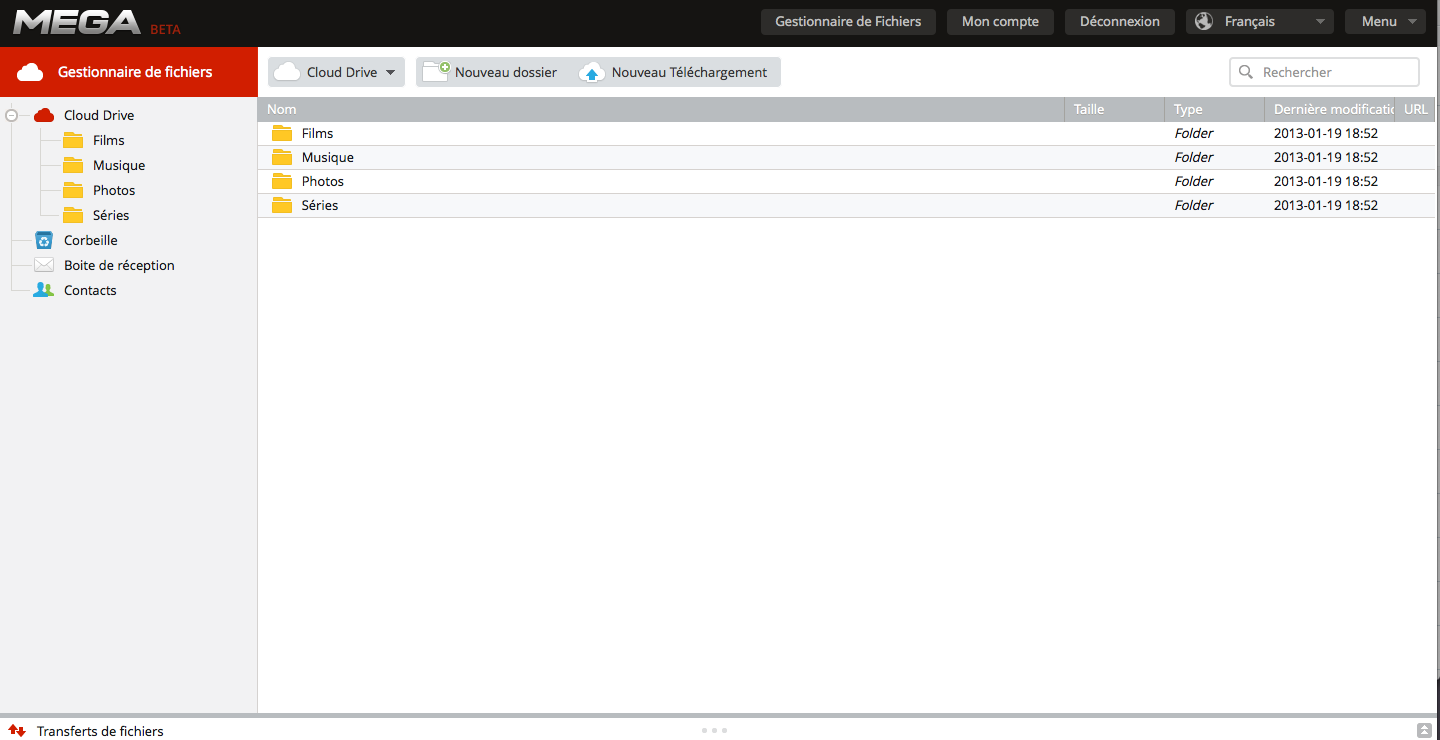Select Gestionnaire de Fichiers in top bar
Image resolution: width=1440 pixels, height=740 pixels.
coord(848,21)
